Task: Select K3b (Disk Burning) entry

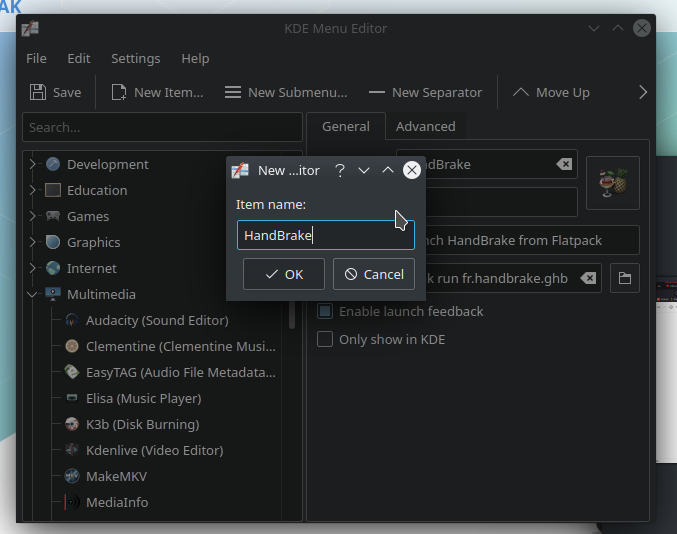Action: [142, 424]
